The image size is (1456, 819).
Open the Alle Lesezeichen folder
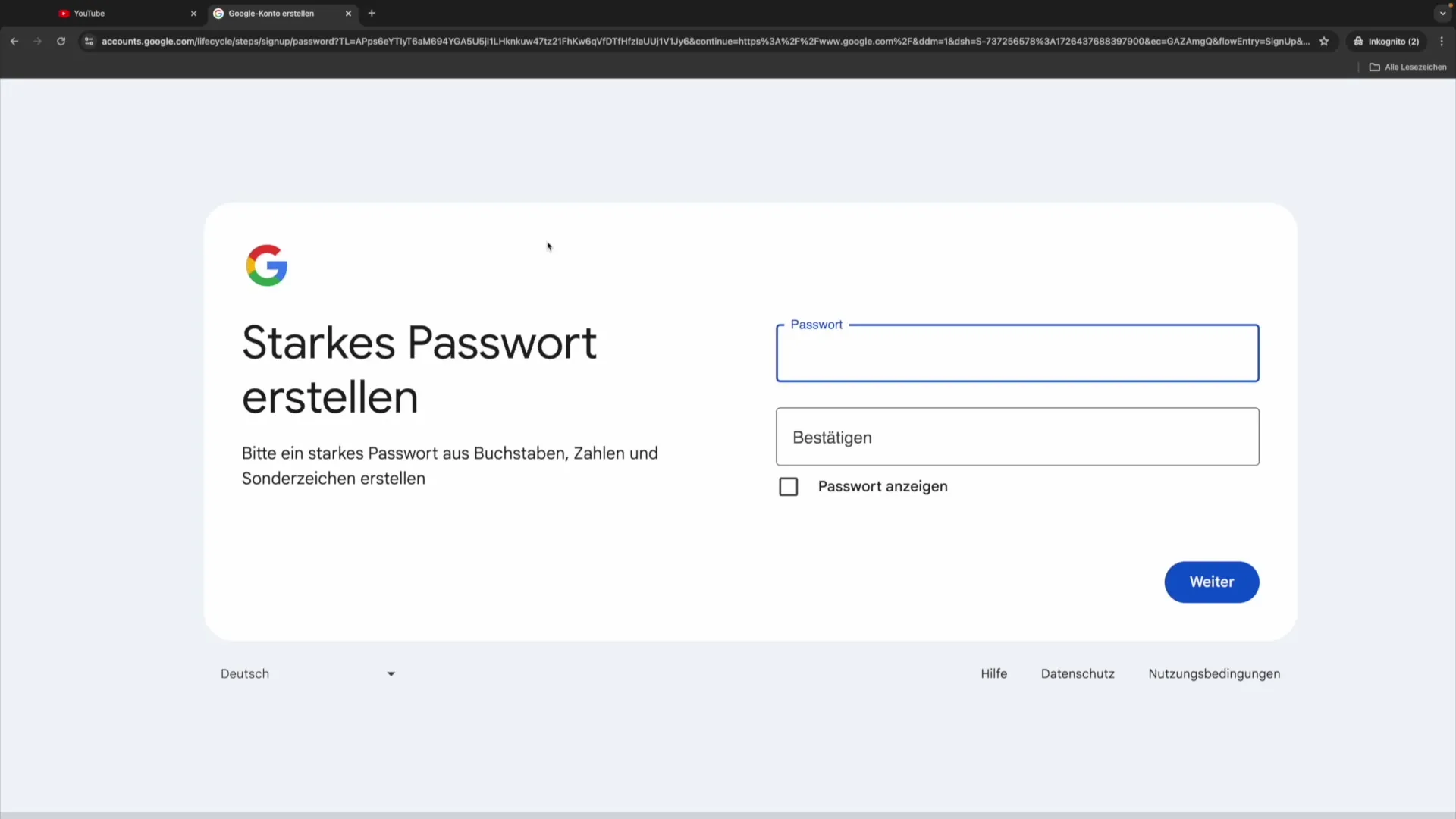tap(1407, 67)
